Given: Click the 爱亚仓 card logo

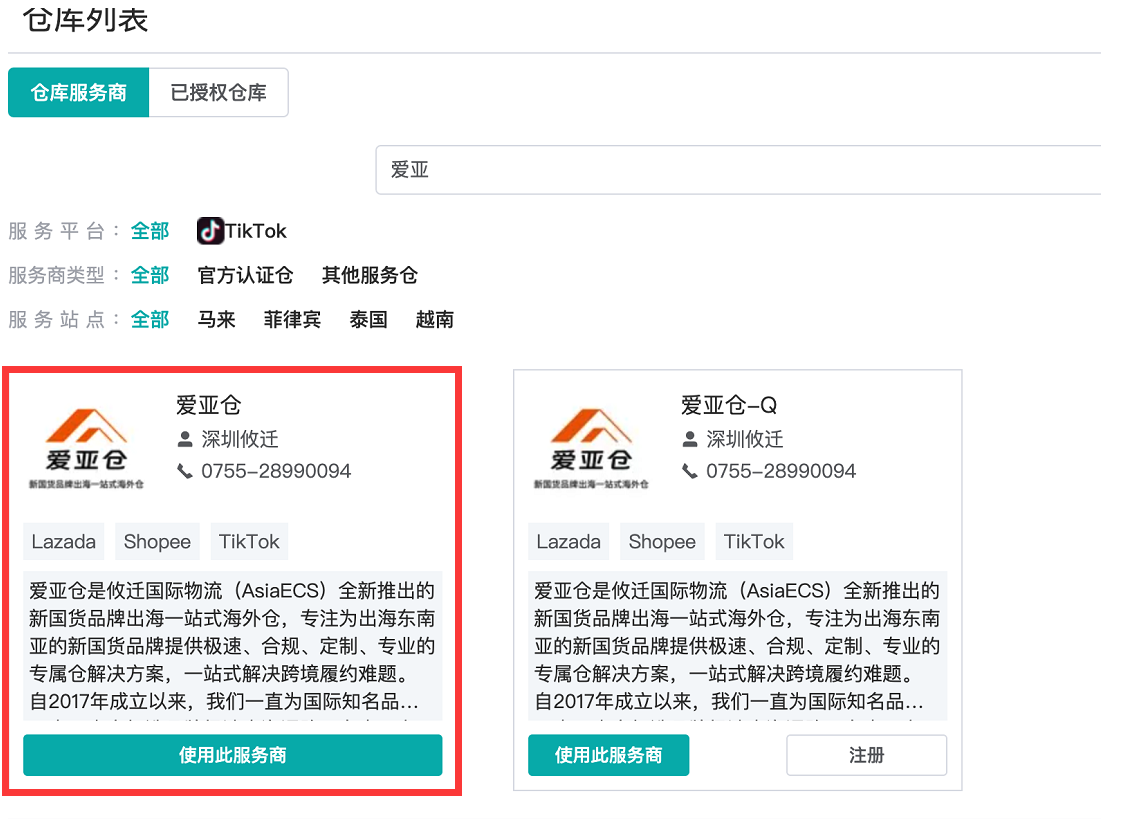Looking at the screenshot, I should pyautogui.click(x=87, y=448).
